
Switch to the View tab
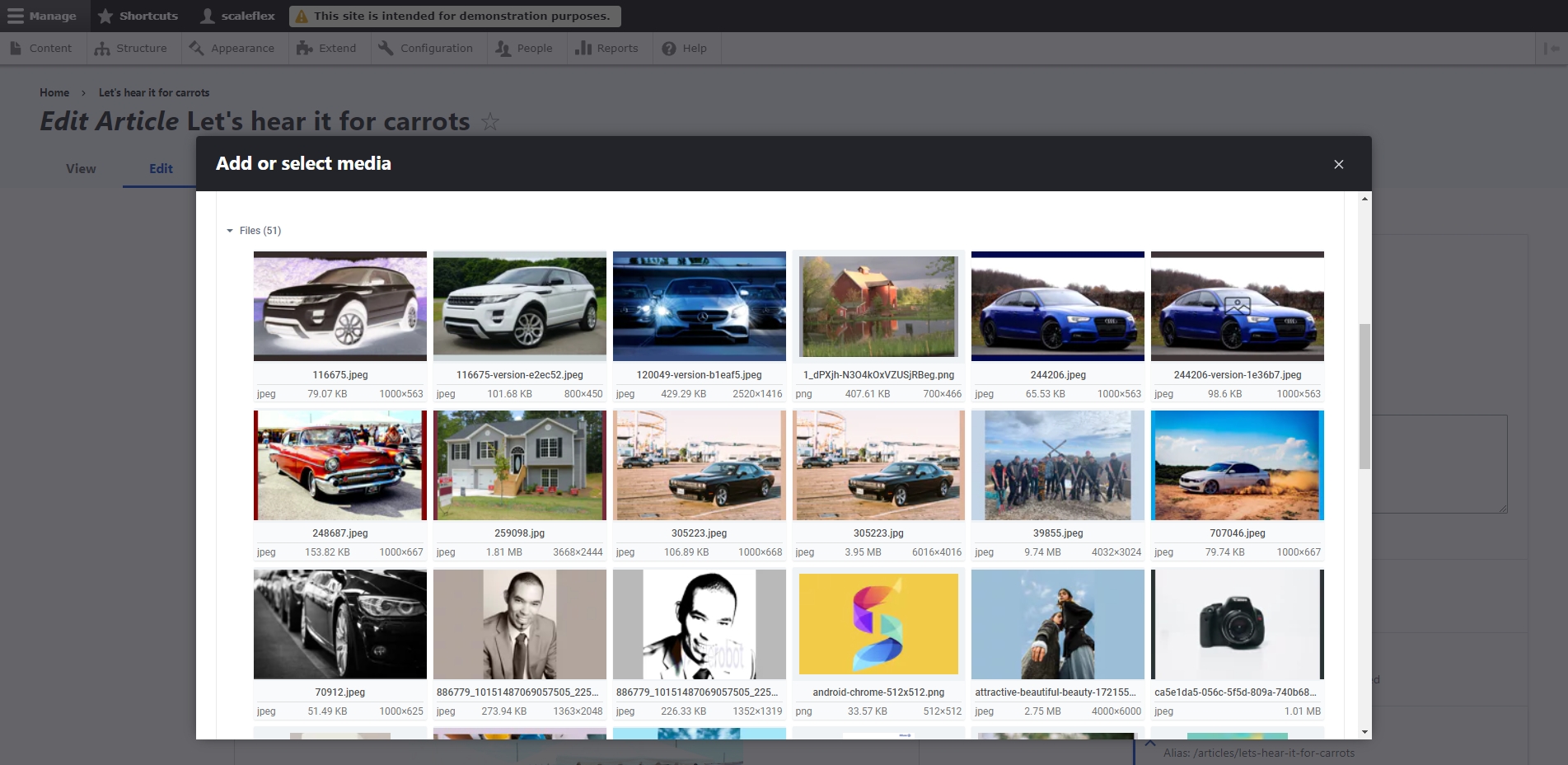(x=81, y=169)
